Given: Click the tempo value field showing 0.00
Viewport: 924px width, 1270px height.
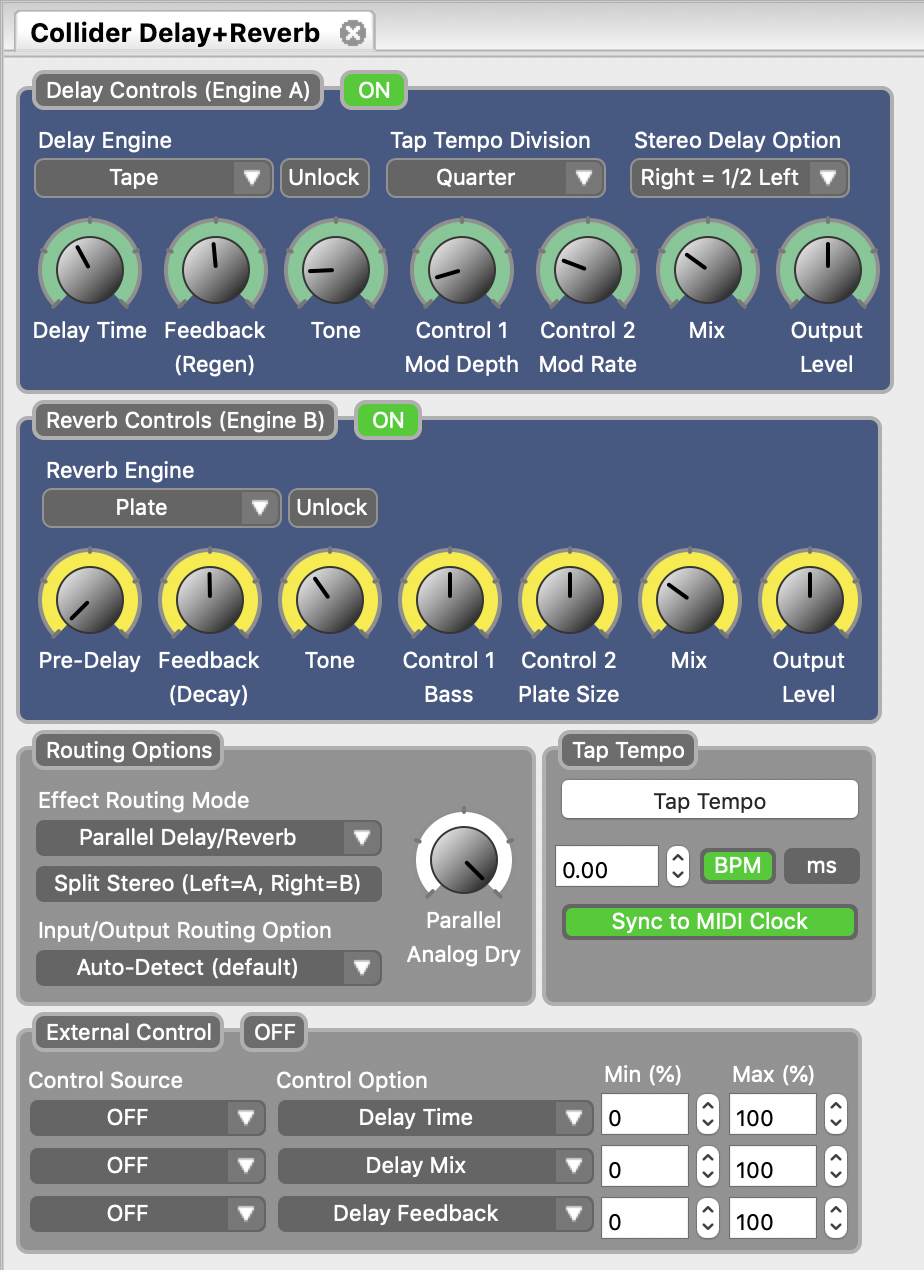Looking at the screenshot, I should tap(607, 867).
